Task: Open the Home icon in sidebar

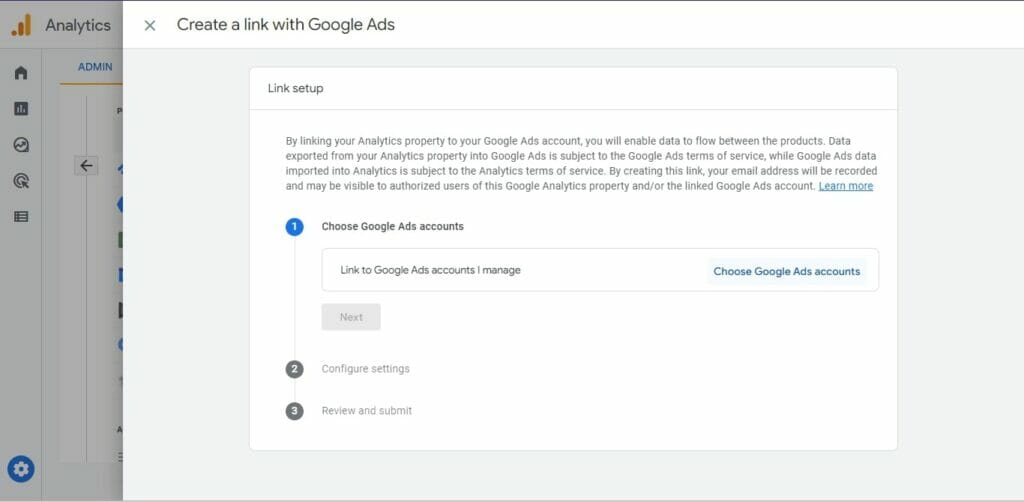Action: pos(21,72)
